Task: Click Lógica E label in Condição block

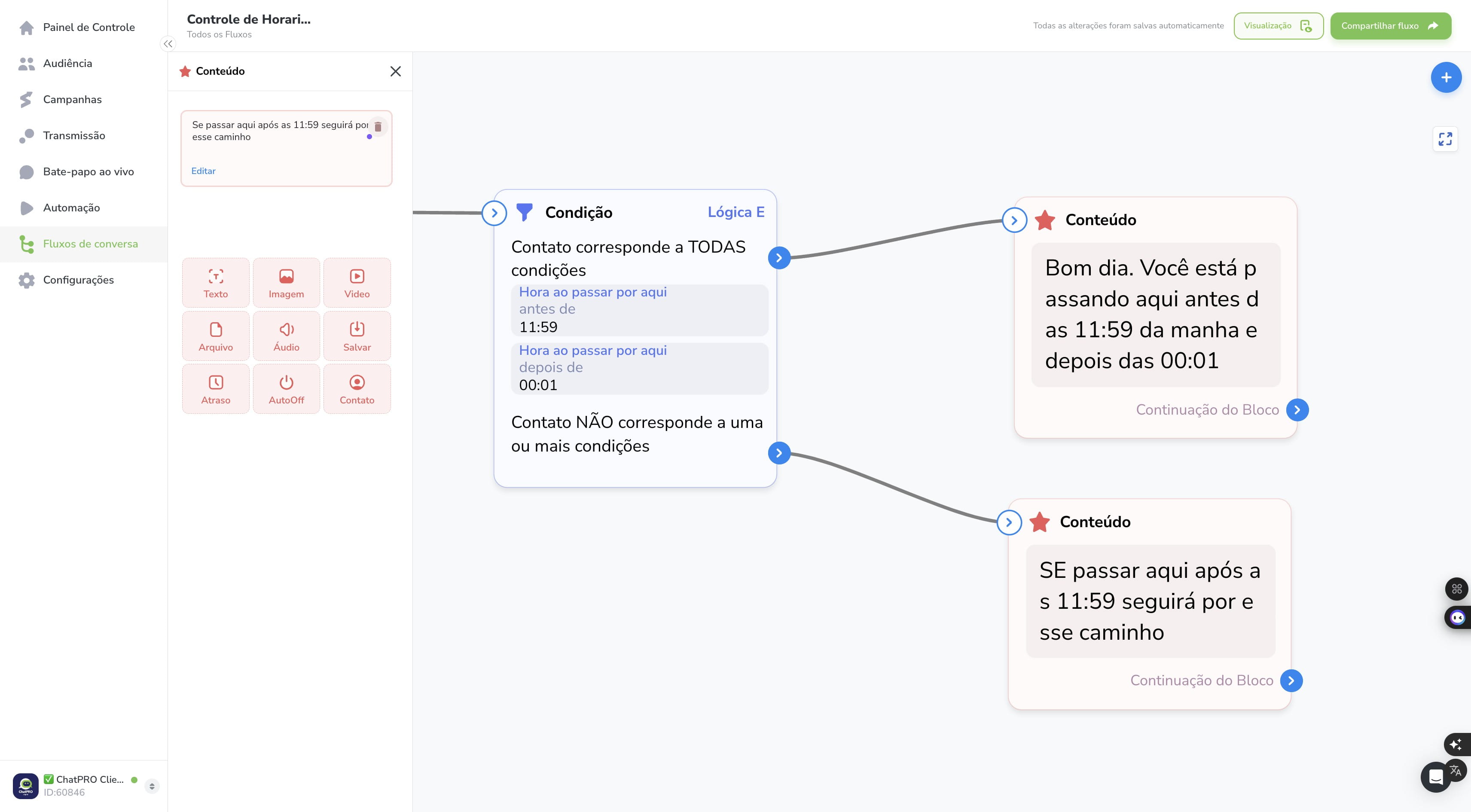Action: [x=735, y=212]
